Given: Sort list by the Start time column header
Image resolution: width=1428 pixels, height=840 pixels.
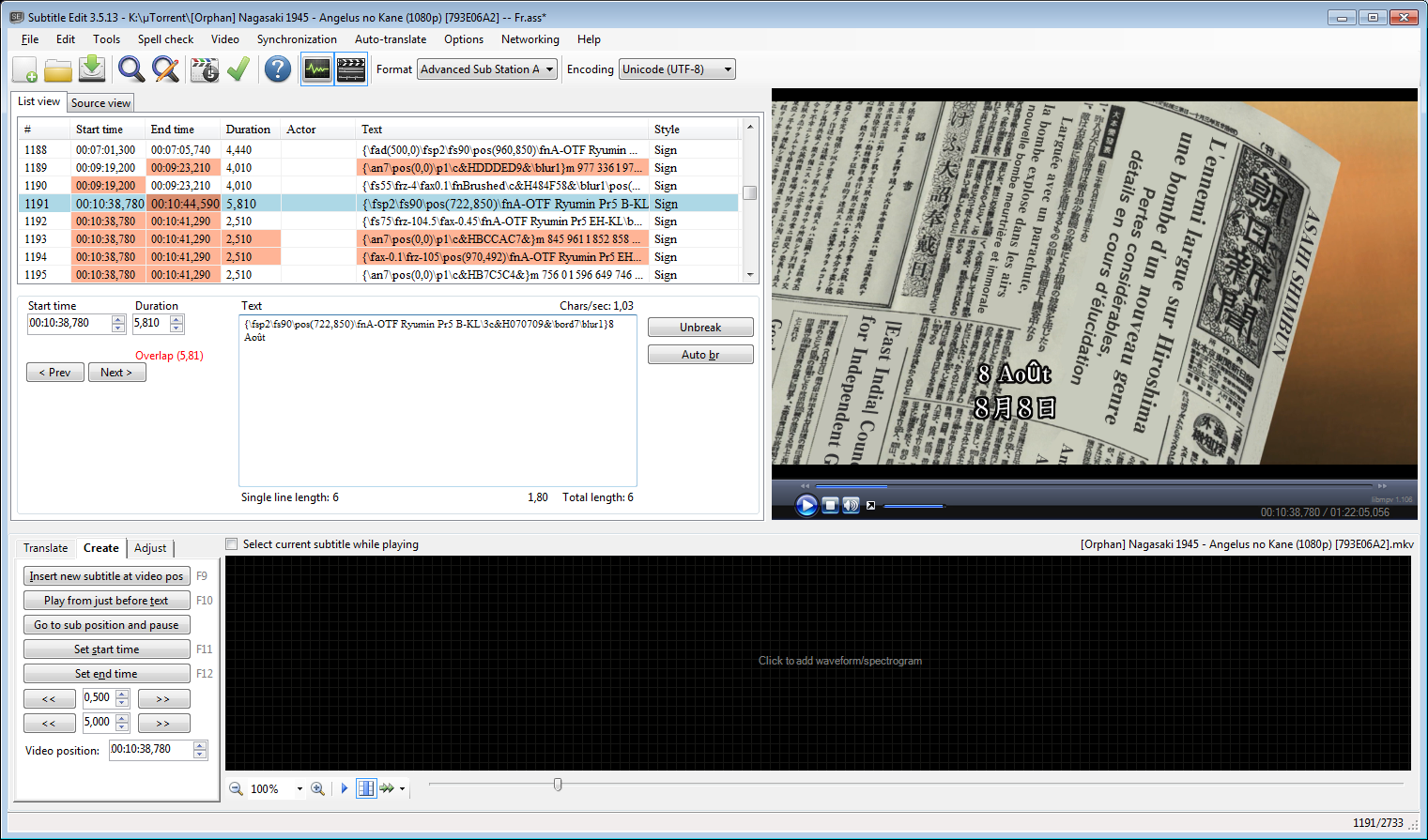Looking at the screenshot, I should (x=108, y=130).
